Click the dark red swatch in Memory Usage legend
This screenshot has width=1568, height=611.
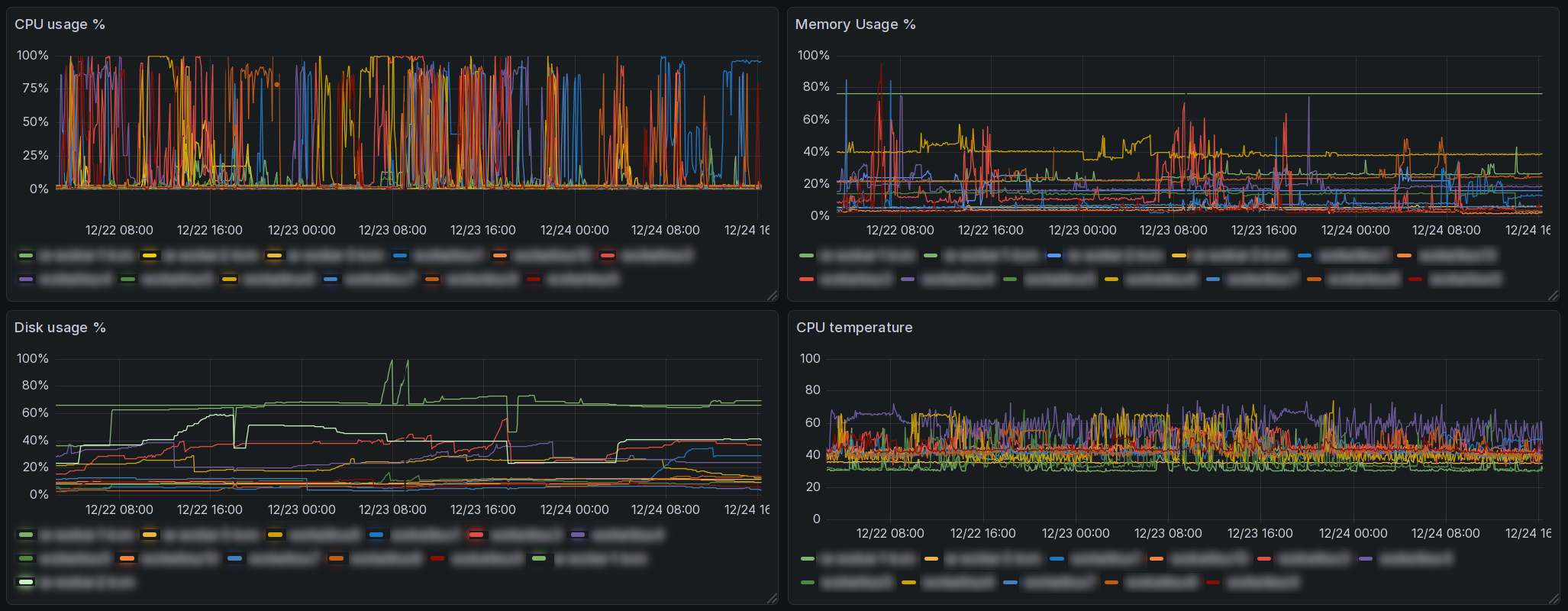tap(1415, 280)
